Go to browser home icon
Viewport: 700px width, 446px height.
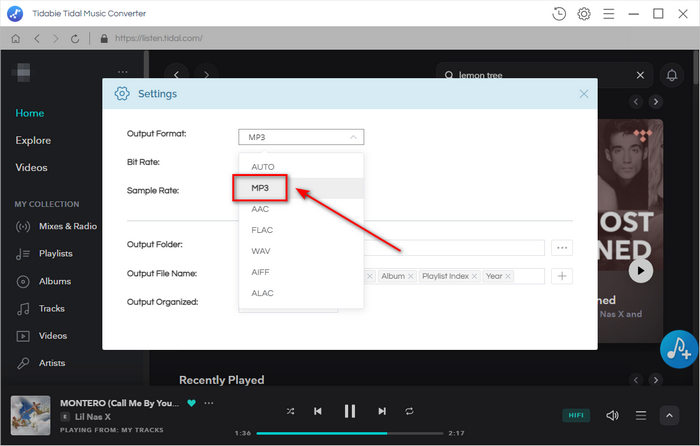[x=16, y=38]
